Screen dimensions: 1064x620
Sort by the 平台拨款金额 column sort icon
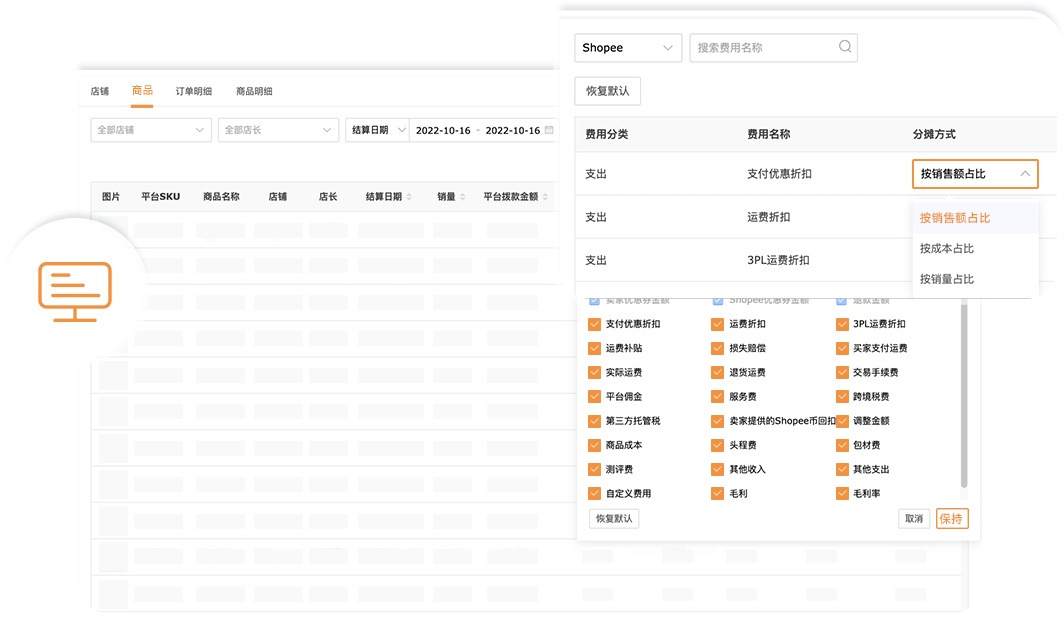545,198
